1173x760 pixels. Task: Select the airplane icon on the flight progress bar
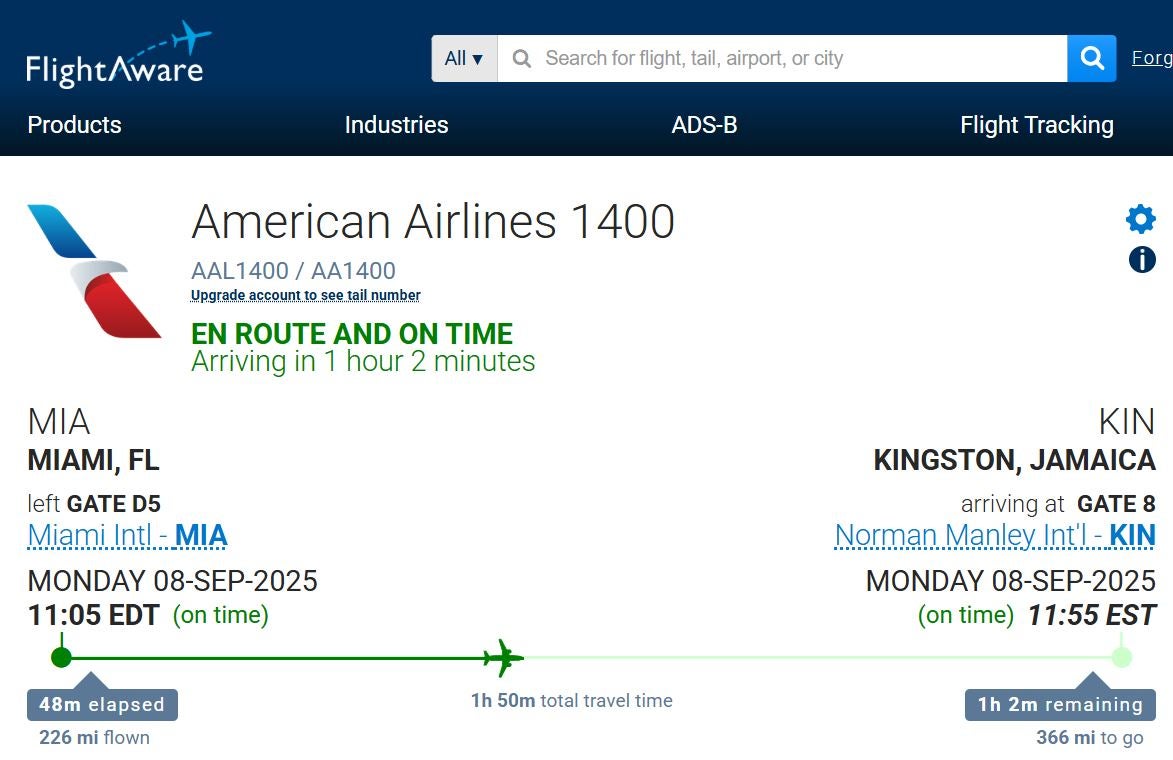(500, 657)
